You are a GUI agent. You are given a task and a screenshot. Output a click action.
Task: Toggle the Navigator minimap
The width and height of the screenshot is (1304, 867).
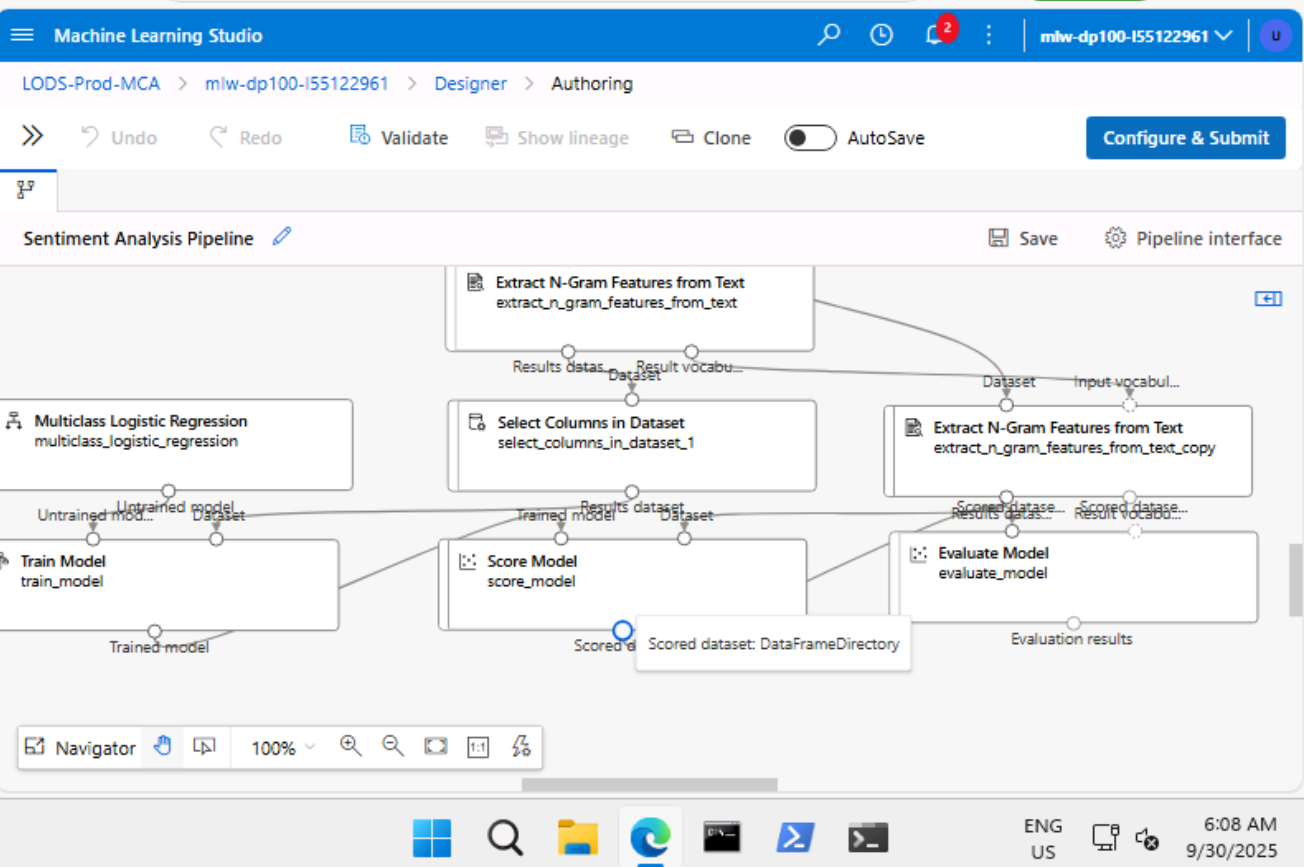pos(80,747)
